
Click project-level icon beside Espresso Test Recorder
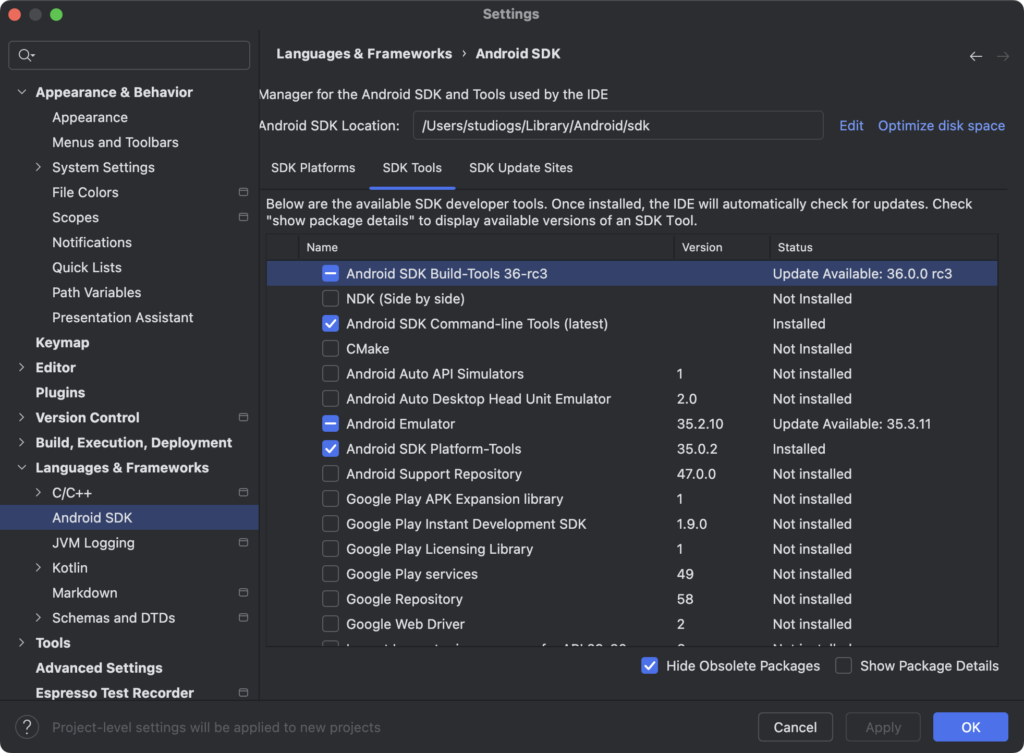(x=244, y=693)
